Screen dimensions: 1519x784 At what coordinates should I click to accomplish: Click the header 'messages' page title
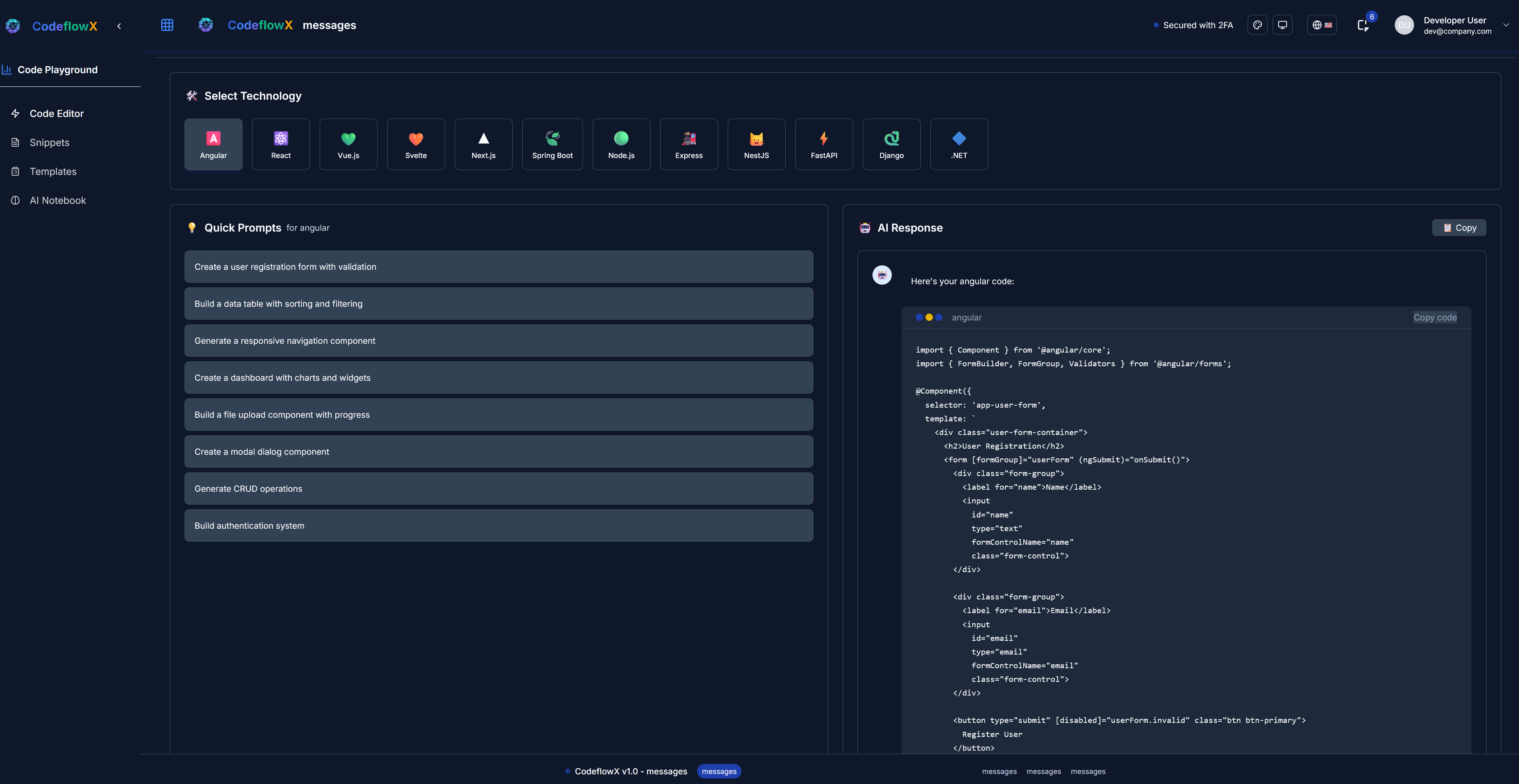click(329, 25)
